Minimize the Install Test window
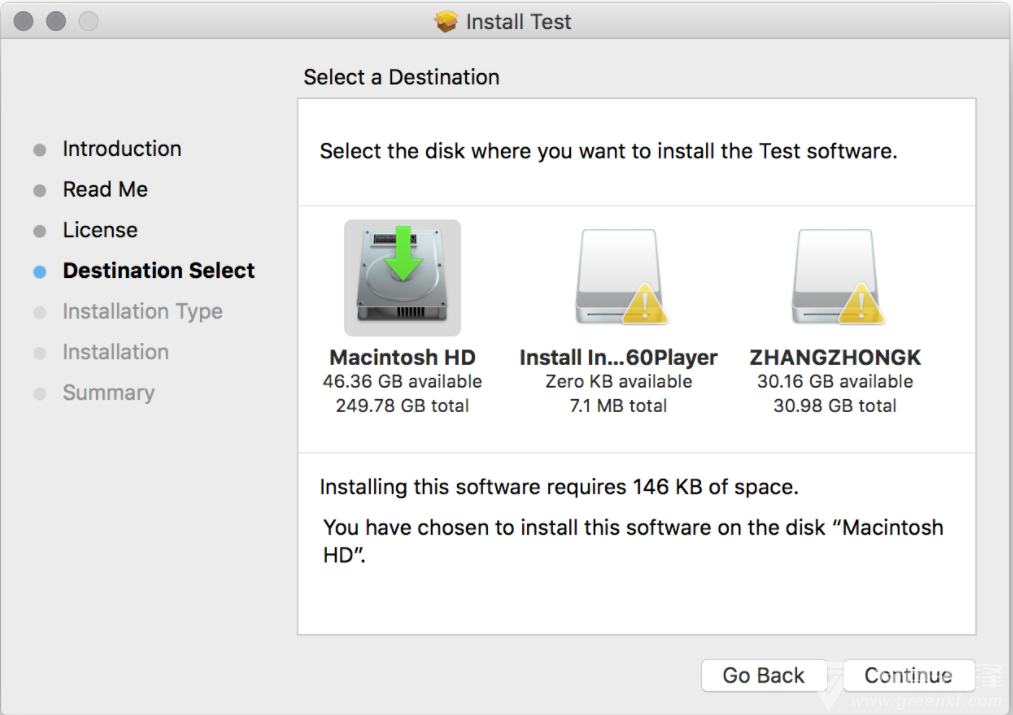 click(56, 21)
